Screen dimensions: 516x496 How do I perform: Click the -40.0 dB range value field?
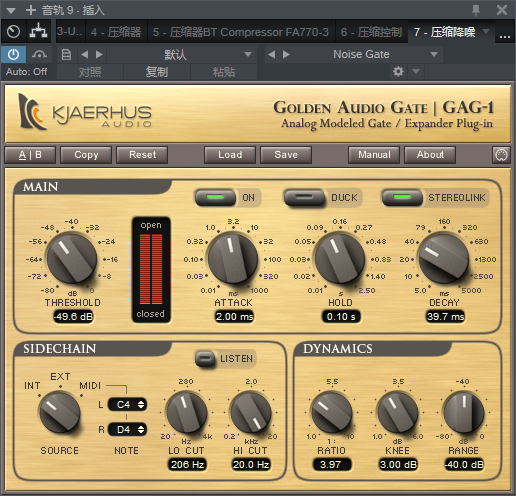464,464
